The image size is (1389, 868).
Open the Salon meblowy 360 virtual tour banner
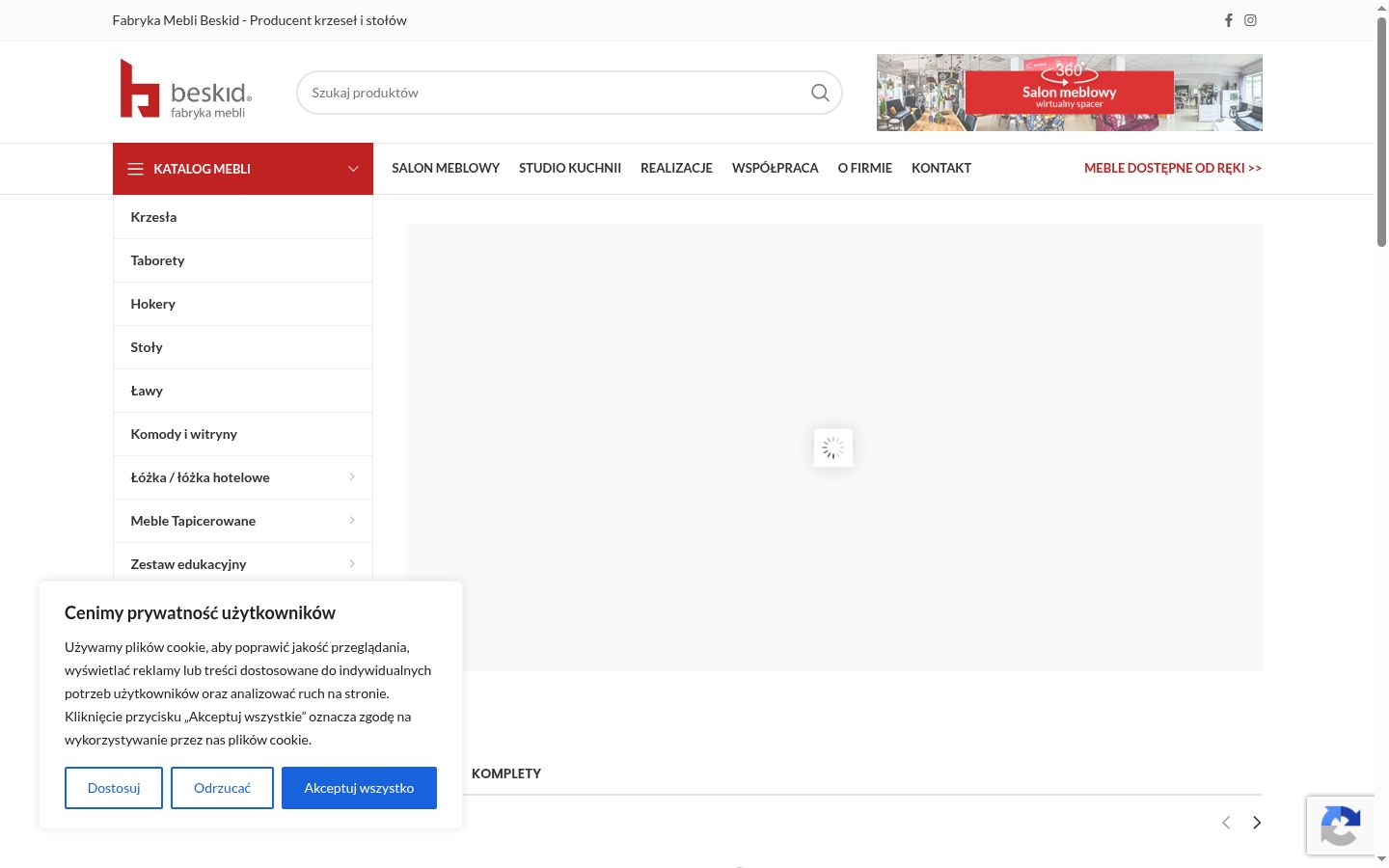tap(1070, 93)
